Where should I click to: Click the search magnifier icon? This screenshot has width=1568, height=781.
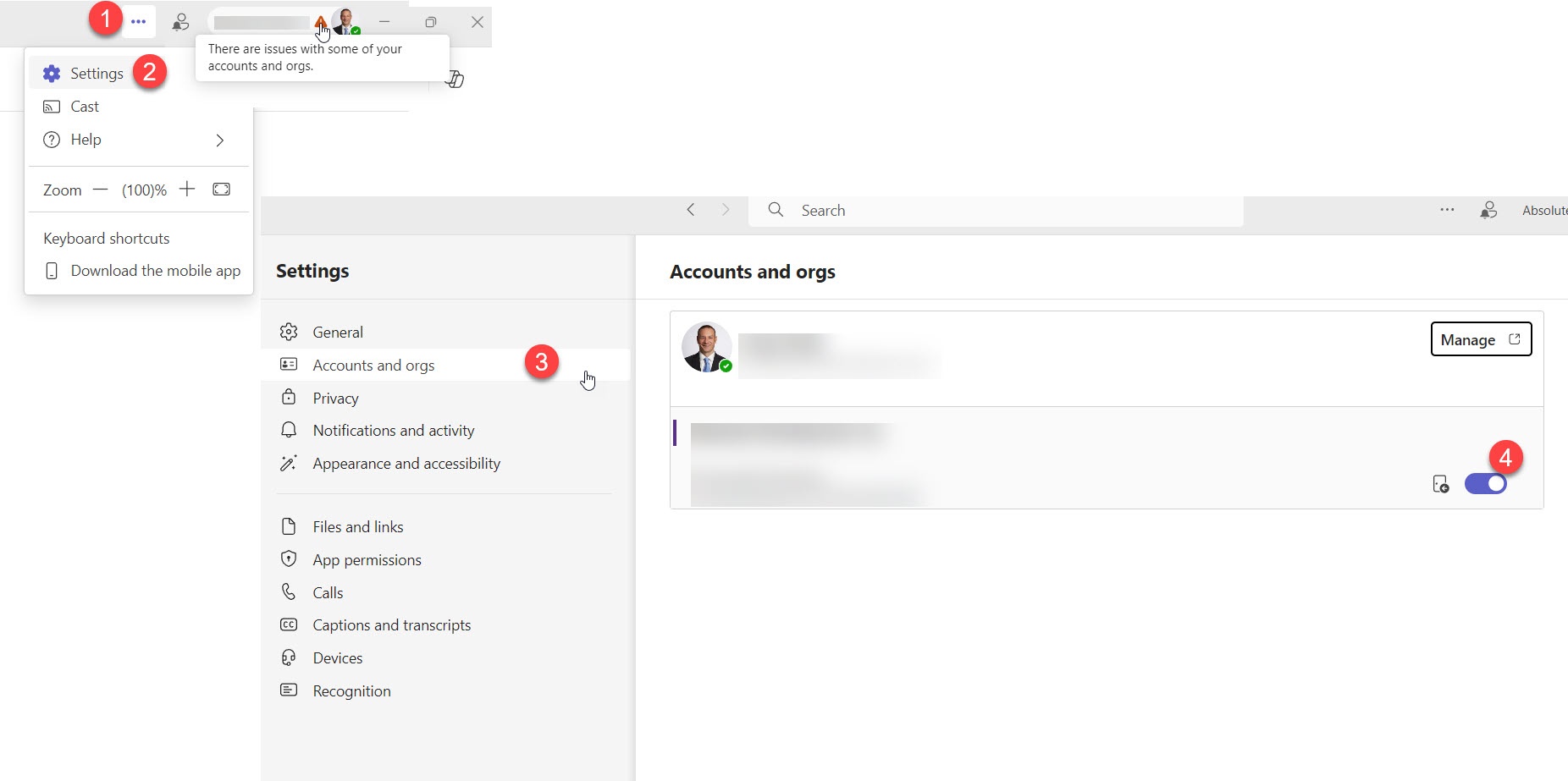[775, 210]
